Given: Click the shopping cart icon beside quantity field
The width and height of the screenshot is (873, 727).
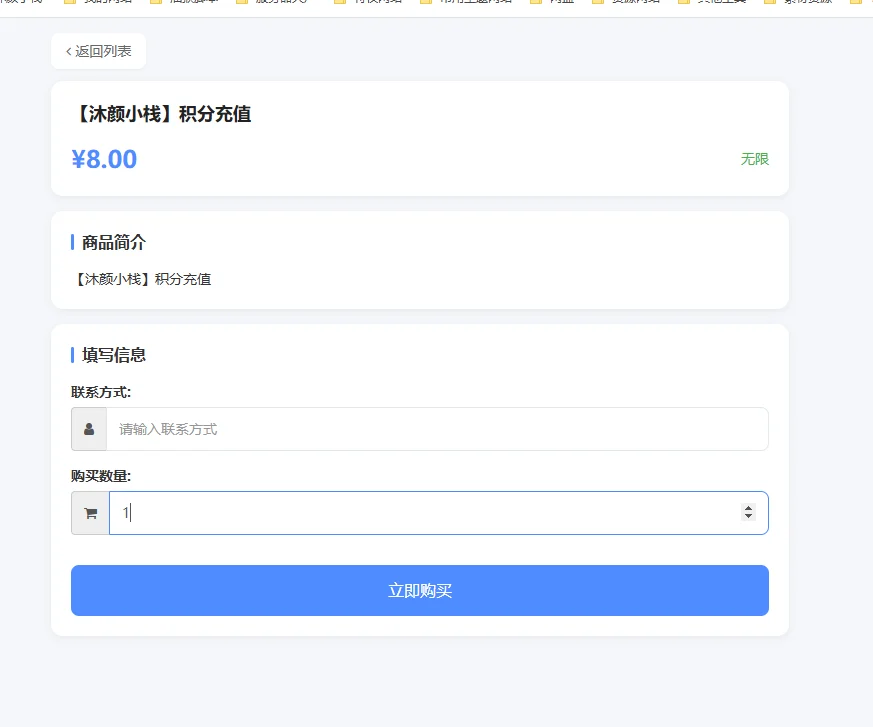Looking at the screenshot, I should point(88,512).
